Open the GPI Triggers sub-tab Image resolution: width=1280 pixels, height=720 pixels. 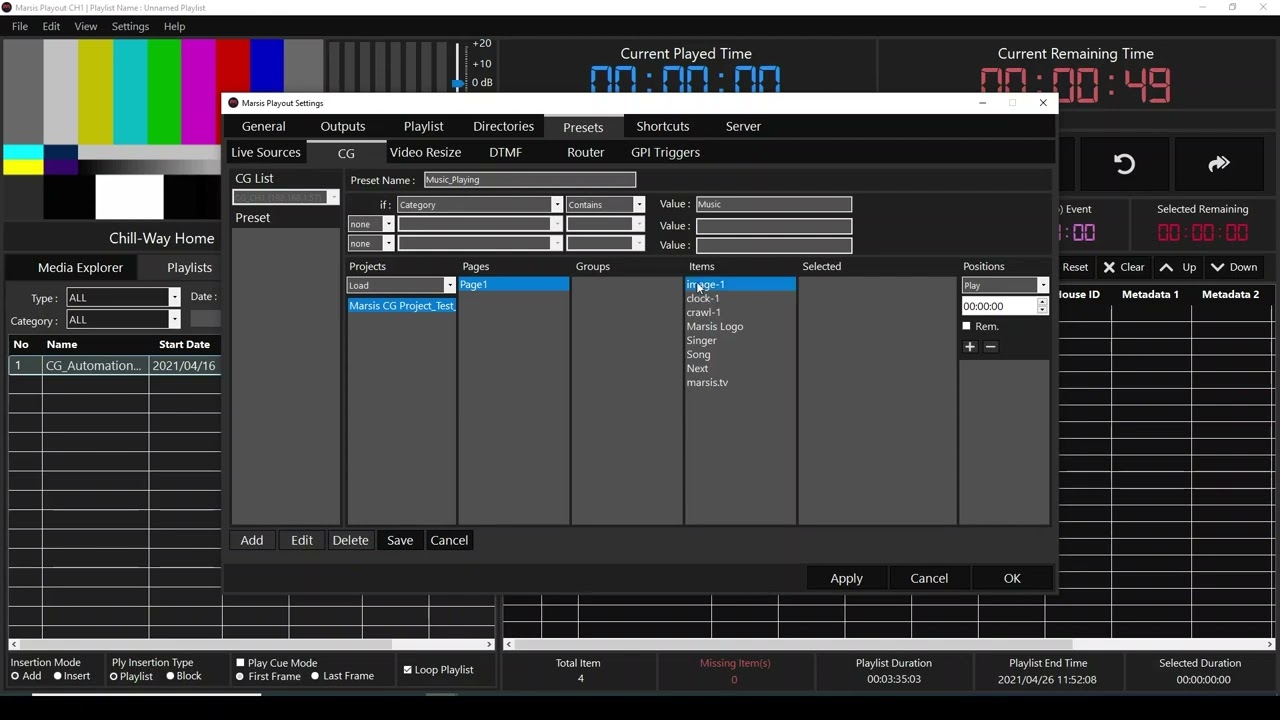pos(665,152)
